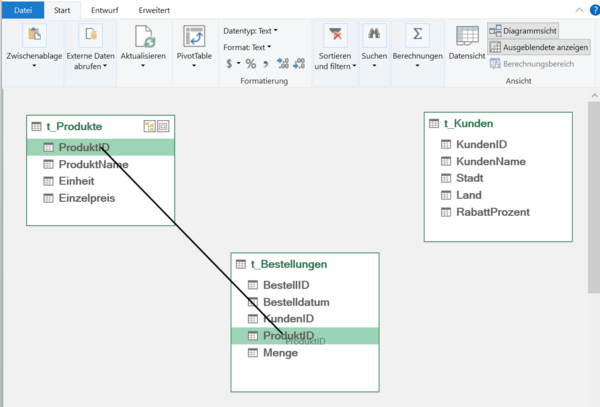Image resolution: width=600 pixels, height=407 pixels.
Task: Open the Zwischenablage clipboard icon
Action: (36, 37)
